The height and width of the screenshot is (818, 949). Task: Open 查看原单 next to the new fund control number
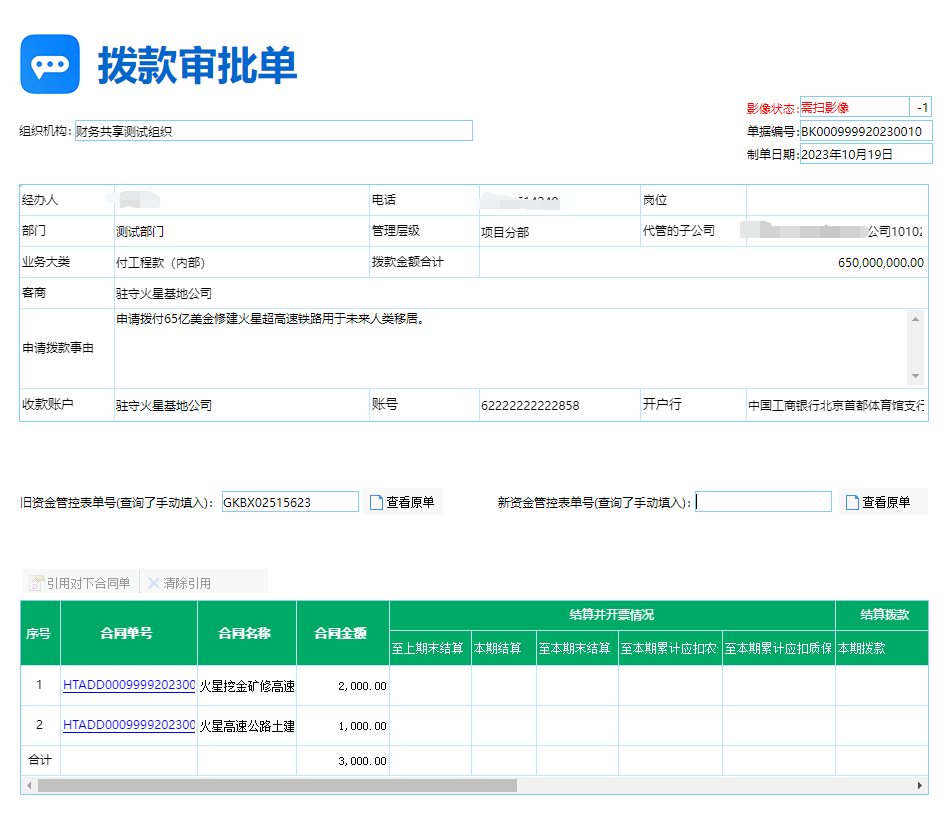tap(877, 502)
